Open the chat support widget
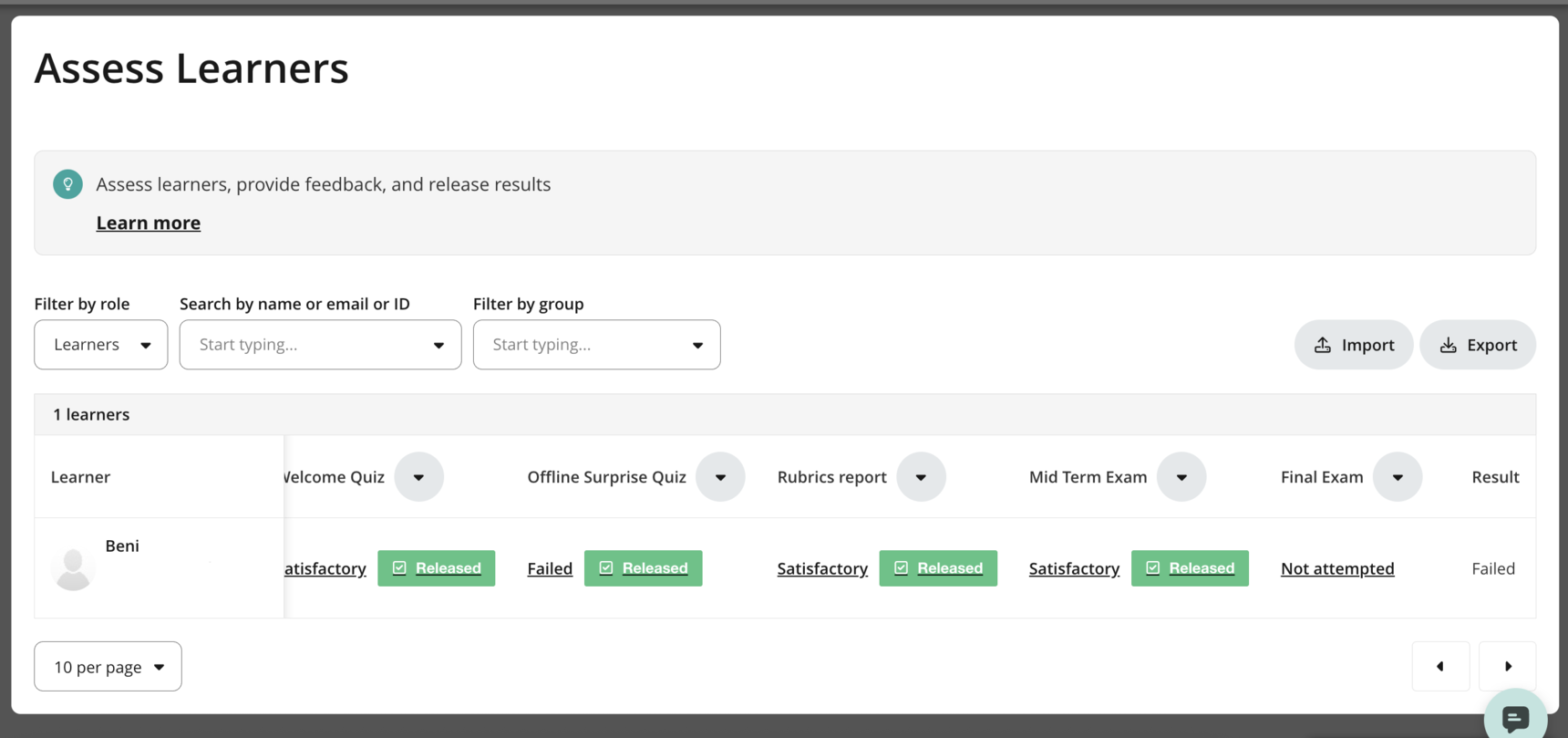 coord(1514,718)
